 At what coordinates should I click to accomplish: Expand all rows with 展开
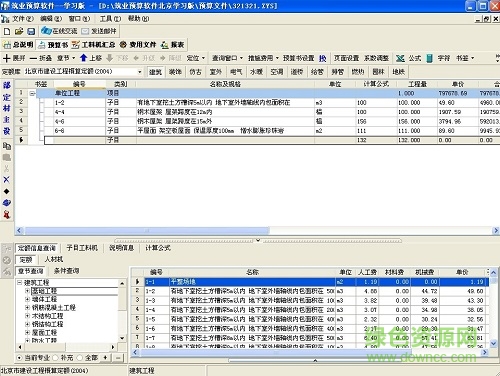click(x=14, y=58)
